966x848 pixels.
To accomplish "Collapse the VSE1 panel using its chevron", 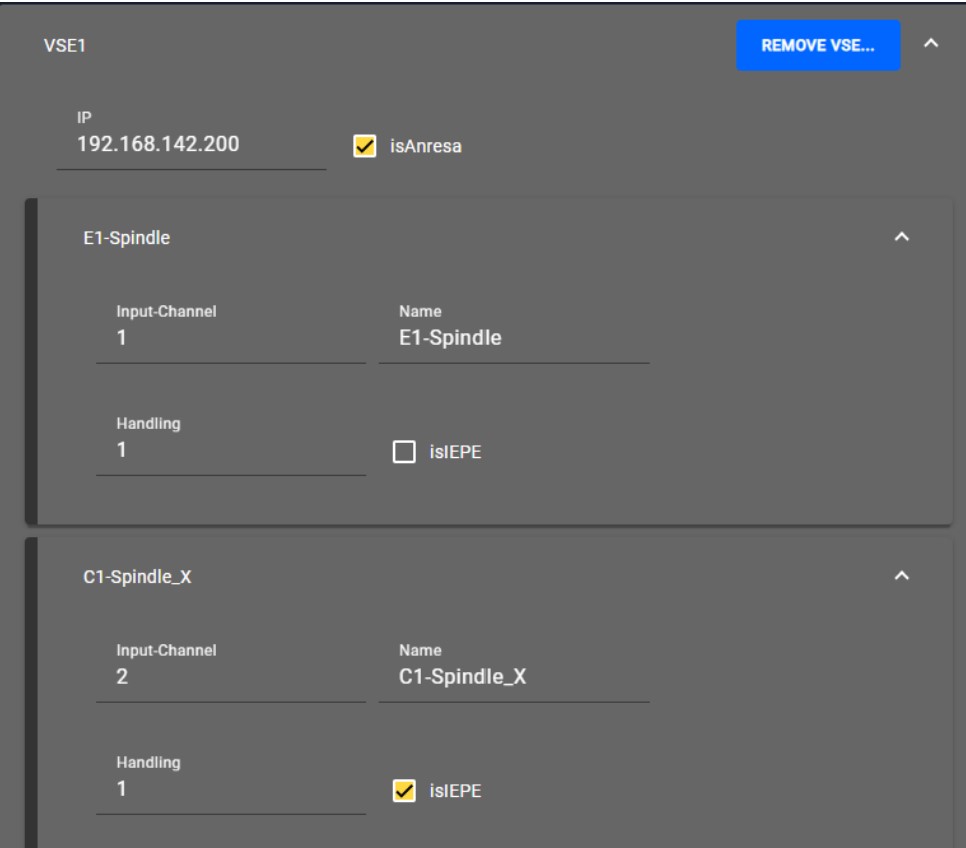I will point(929,46).
